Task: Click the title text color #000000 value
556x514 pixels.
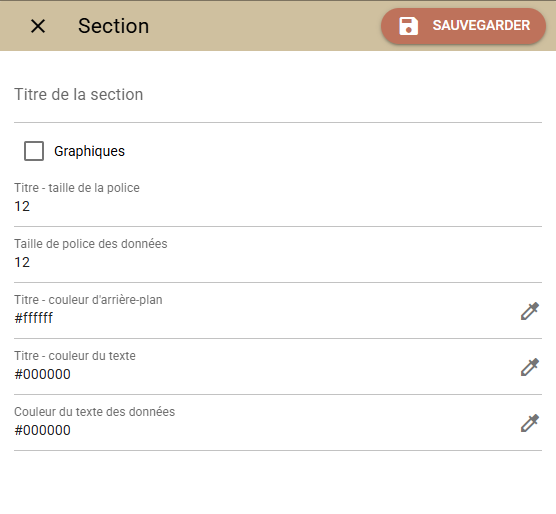Action: click(42, 374)
